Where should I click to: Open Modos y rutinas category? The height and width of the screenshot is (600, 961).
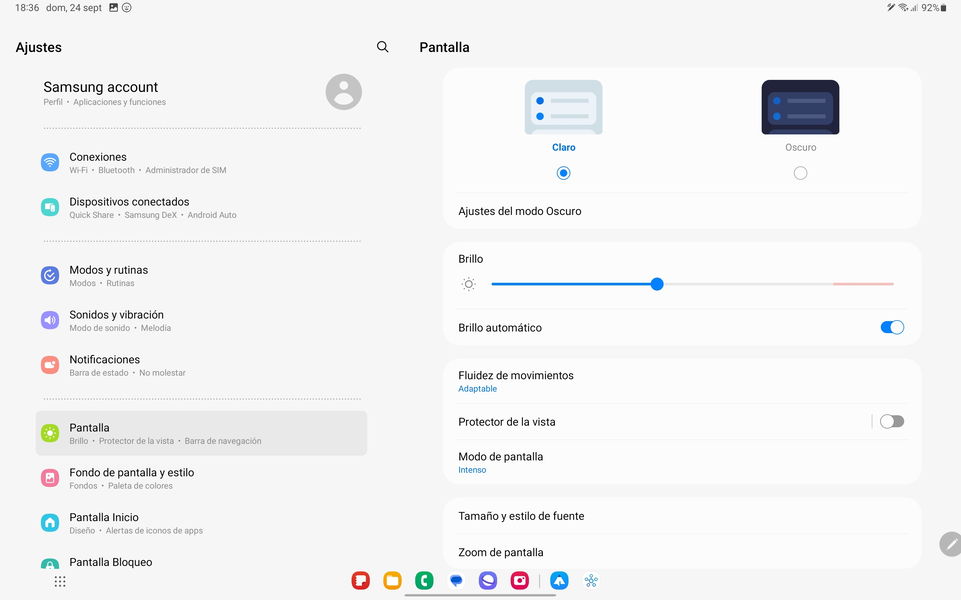[201, 275]
